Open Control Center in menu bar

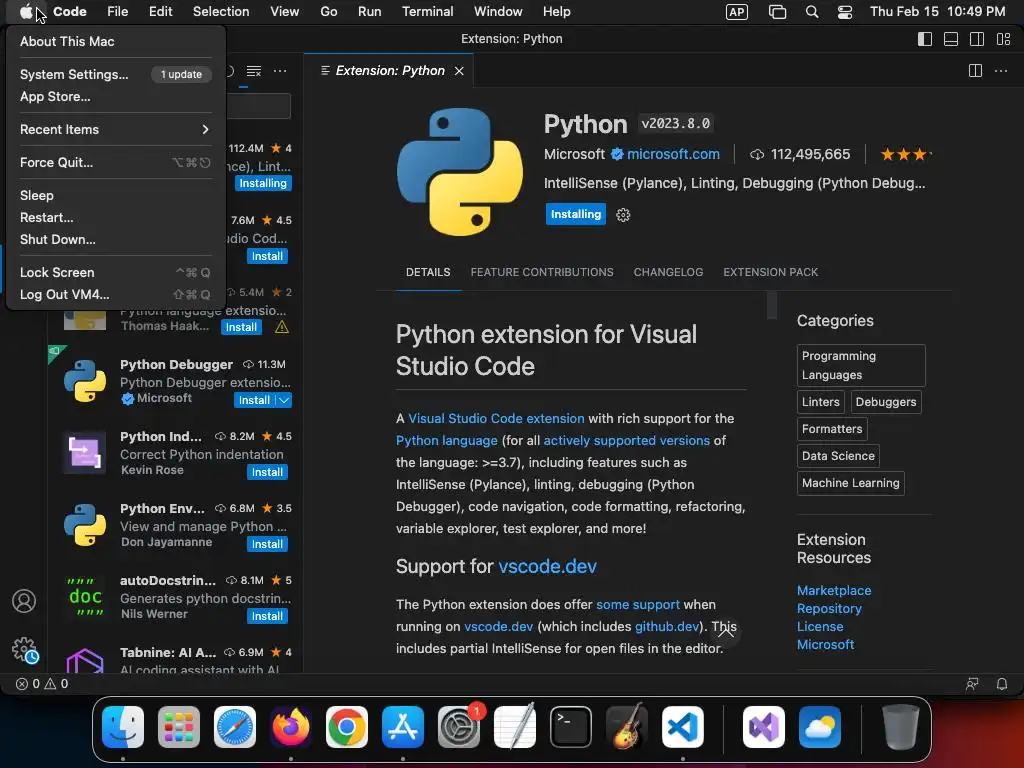pyautogui.click(x=844, y=12)
